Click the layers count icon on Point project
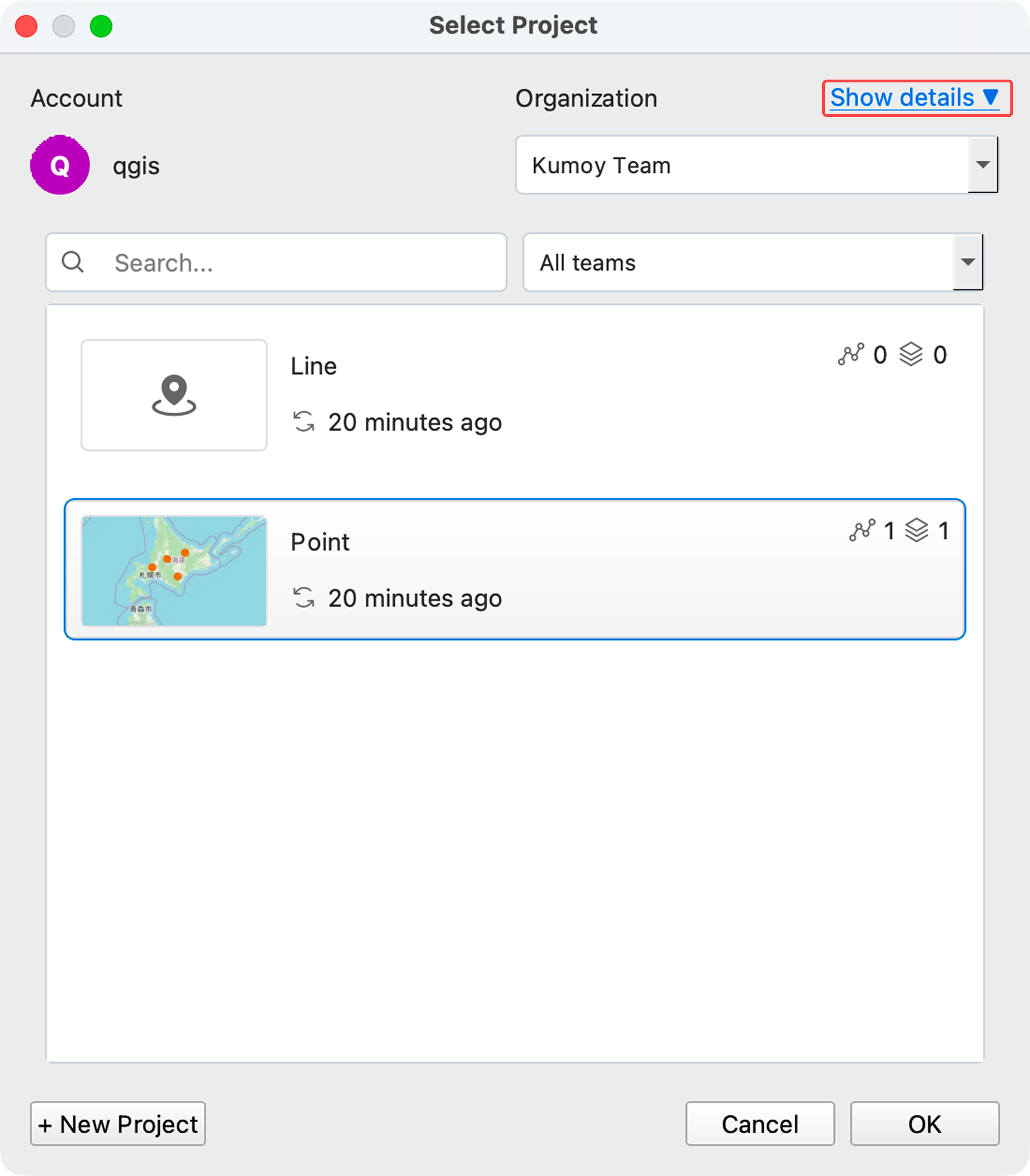Image resolution: width=1030 pixels, height=1176 pixels. pos(916,530)
